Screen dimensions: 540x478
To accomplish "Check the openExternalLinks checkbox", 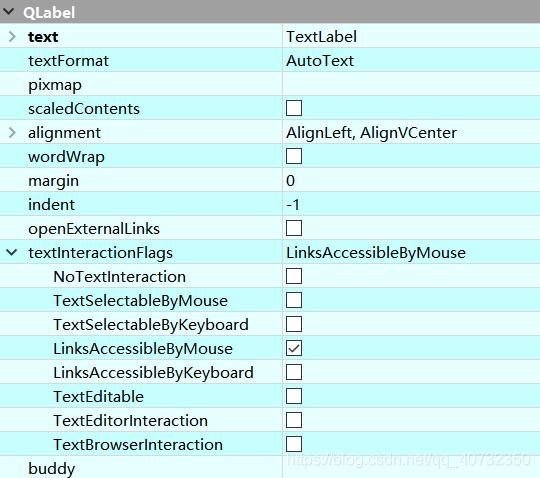I will click(x=294, y=228).
